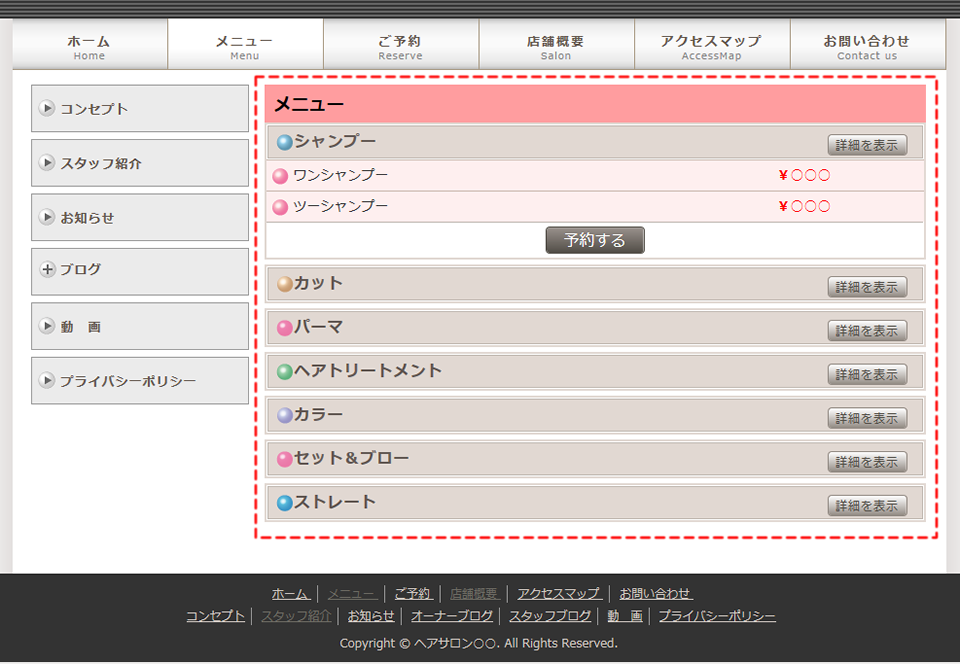Image resolution: width=960 pixels, height=664 pixels.
Task: Click the pink bullet beside ツーシャンプー
Action: 280,207
